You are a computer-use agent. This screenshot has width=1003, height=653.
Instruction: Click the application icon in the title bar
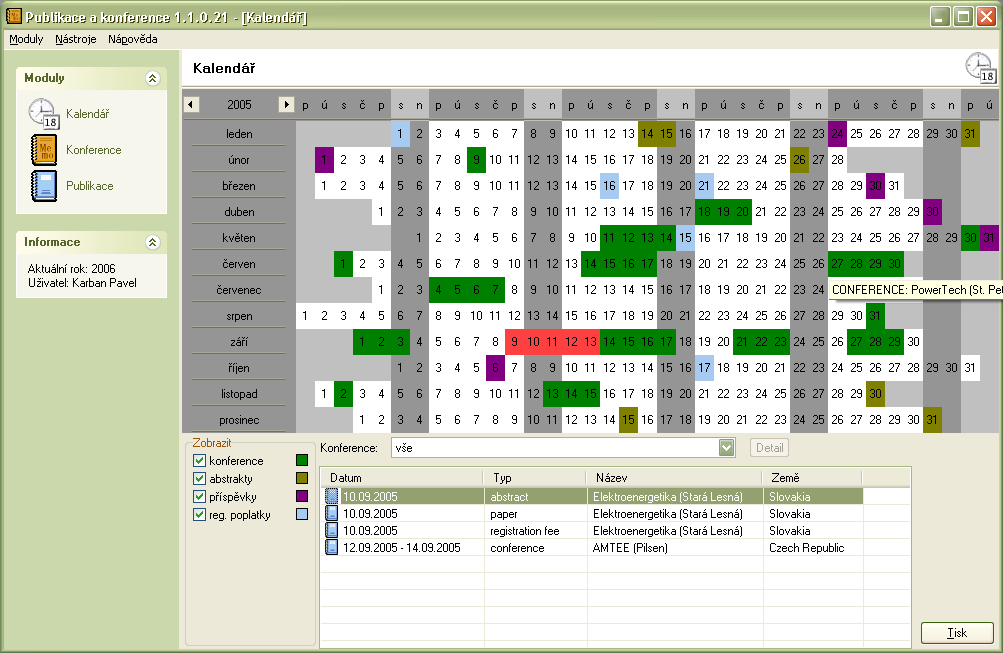(13, 16)
